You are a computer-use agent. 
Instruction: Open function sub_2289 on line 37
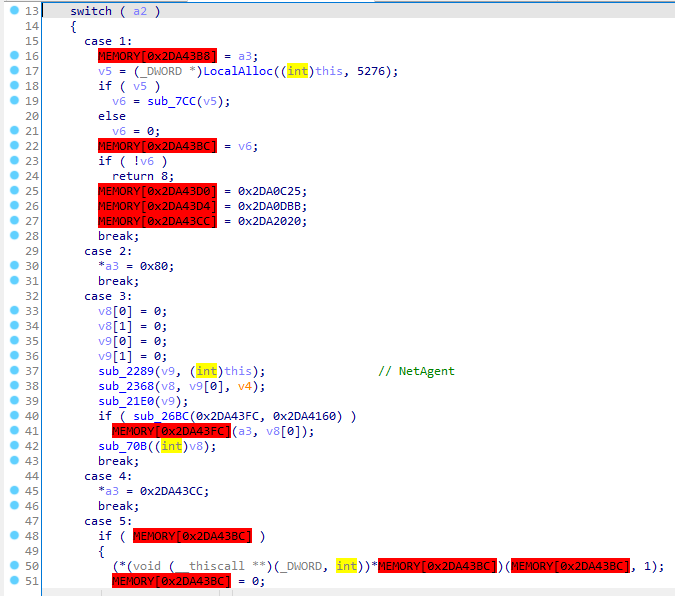pyautogui.click(x=126, y=371)
